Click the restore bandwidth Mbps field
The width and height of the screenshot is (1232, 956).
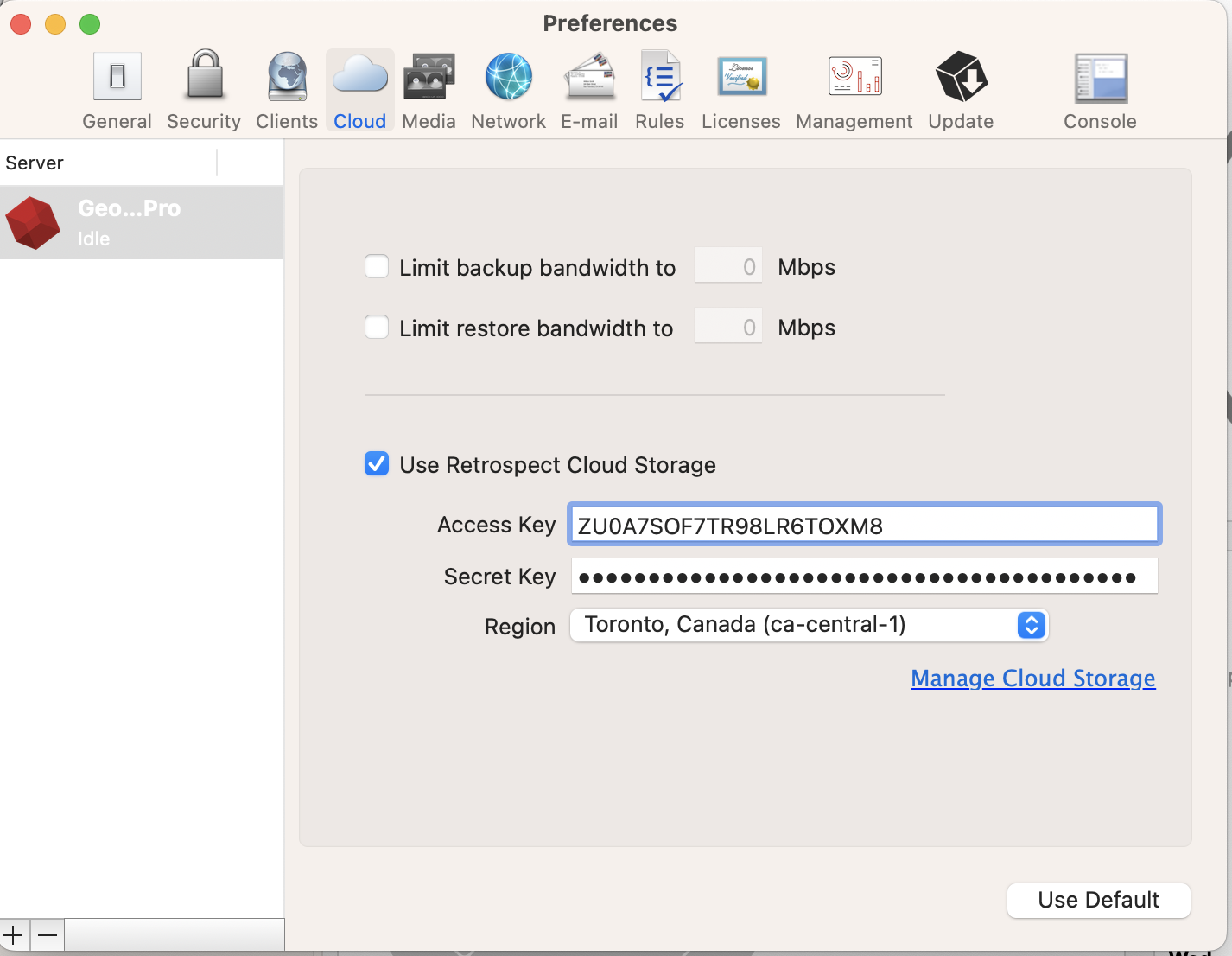click(x=728, y=327)
